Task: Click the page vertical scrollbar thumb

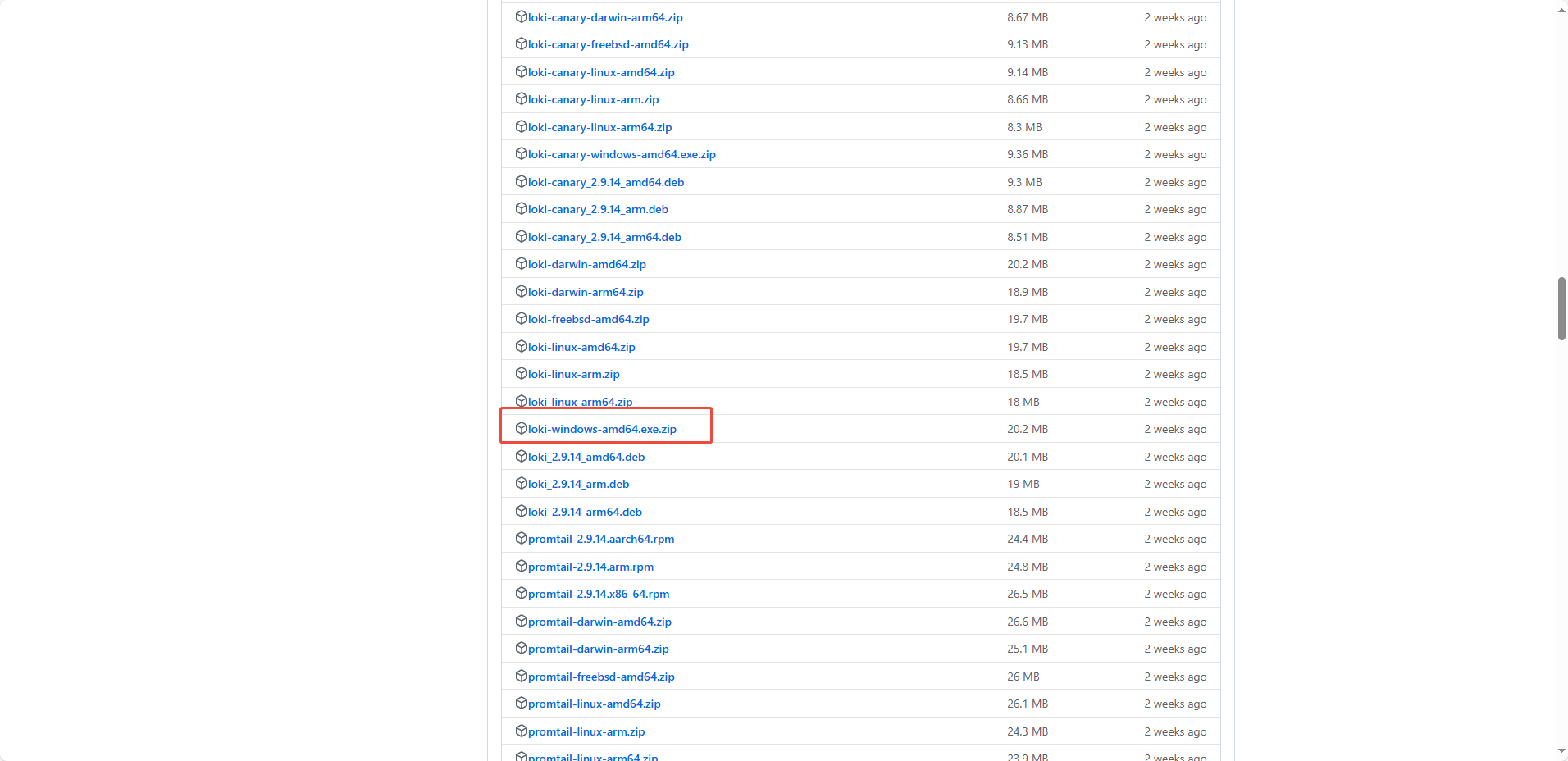Action: coord(1561,309)
